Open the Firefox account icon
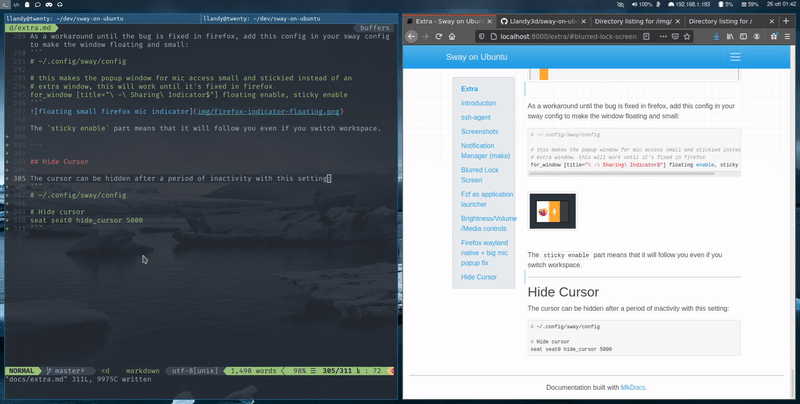This screenshot has height=404, width=800. click(x=757, y=37)
